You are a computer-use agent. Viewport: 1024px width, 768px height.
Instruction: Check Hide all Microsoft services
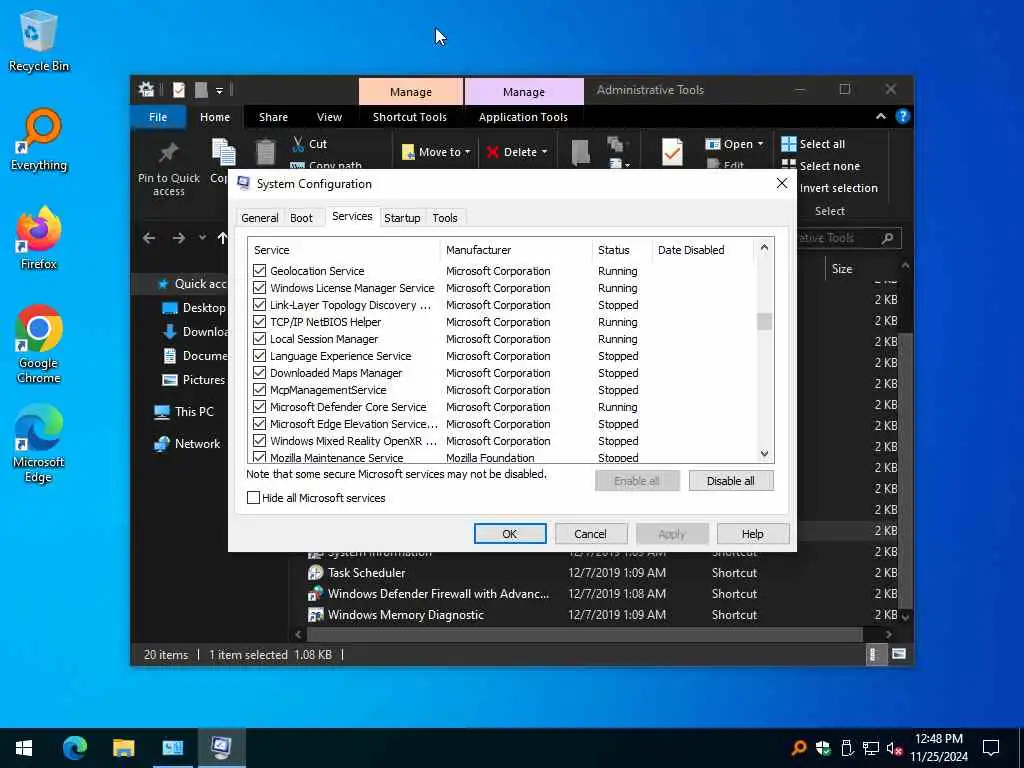coord(253,498)
